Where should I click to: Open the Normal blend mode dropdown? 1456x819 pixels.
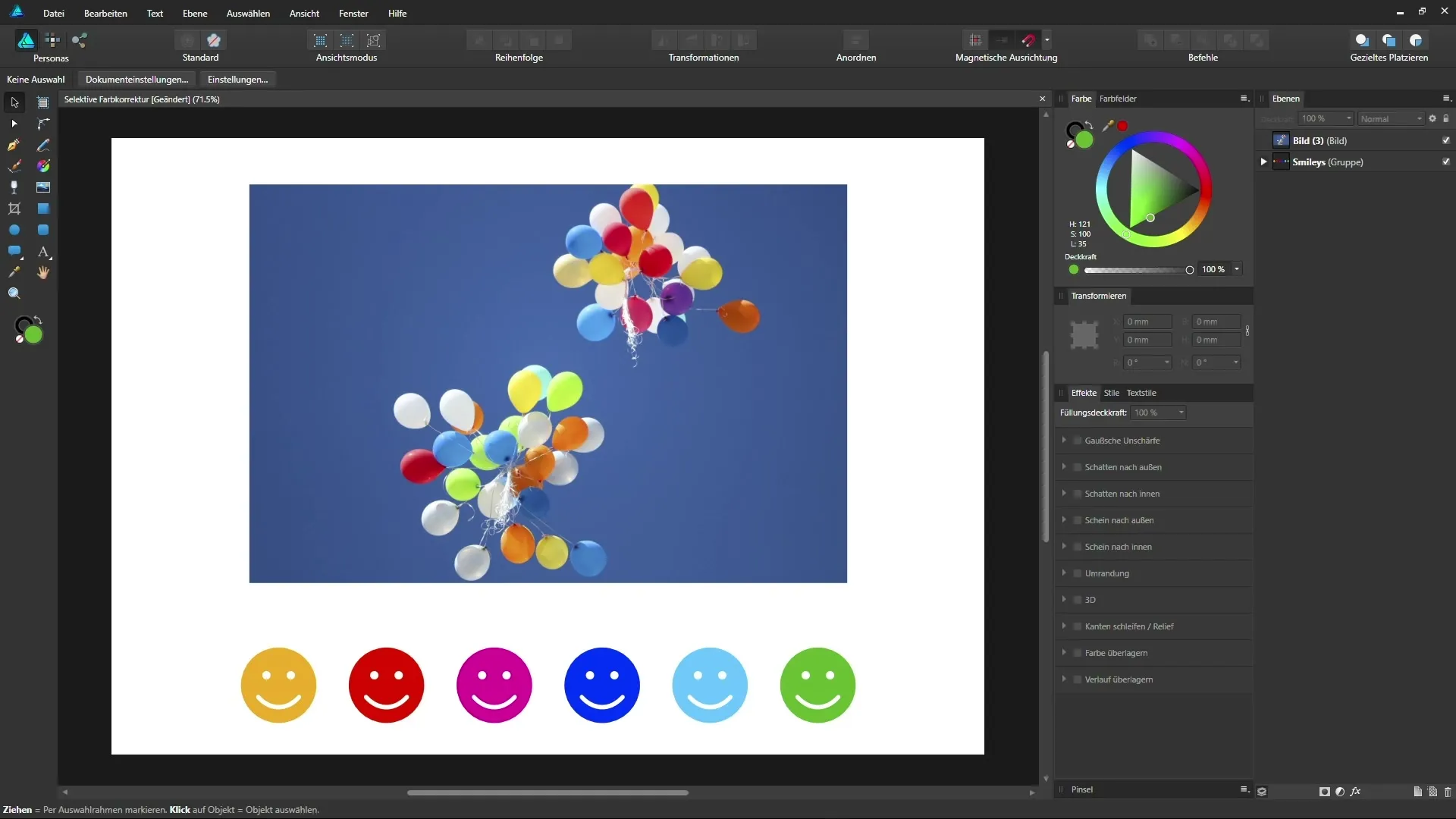(x=1390, y=119)
